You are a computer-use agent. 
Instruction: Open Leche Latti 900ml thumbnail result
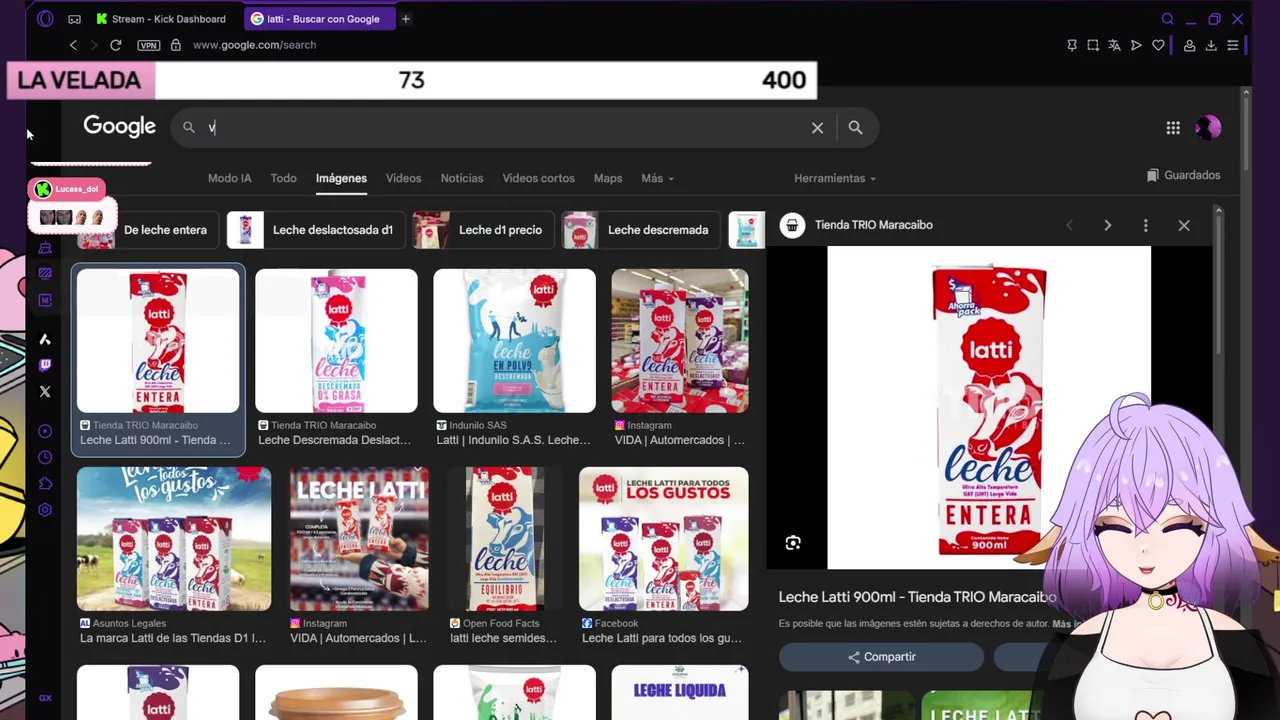pos(158,341)
